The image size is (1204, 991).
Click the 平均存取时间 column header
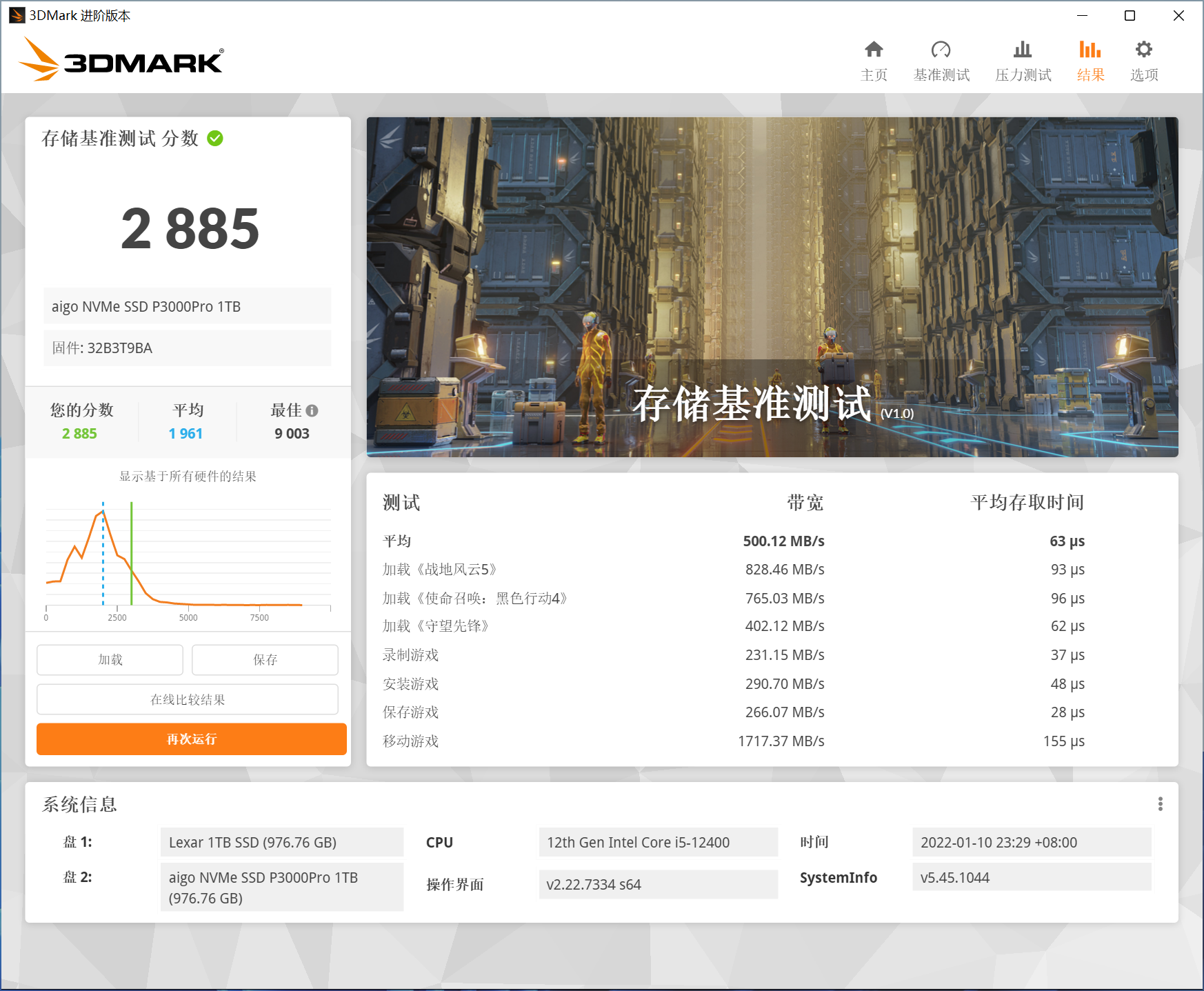tap(1027, 503)
